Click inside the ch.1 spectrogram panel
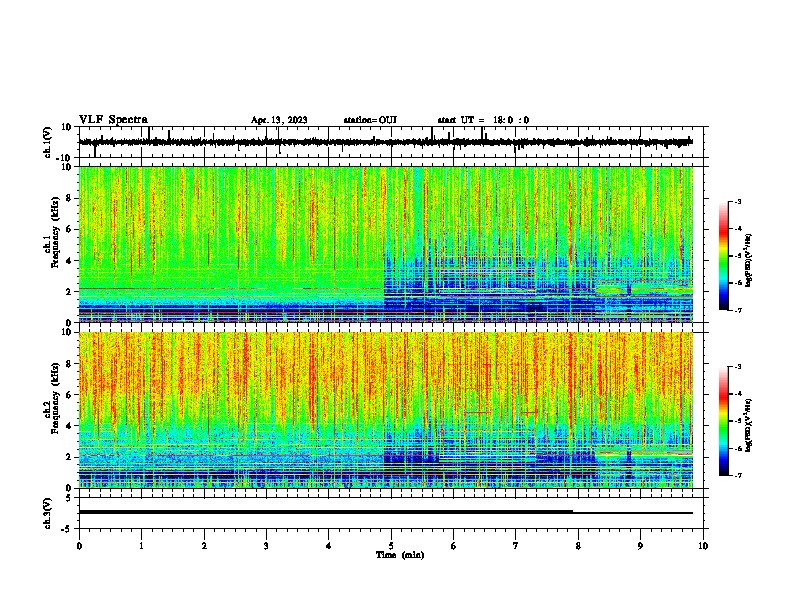This screenshot has width=792, height=612. point(386,244)
